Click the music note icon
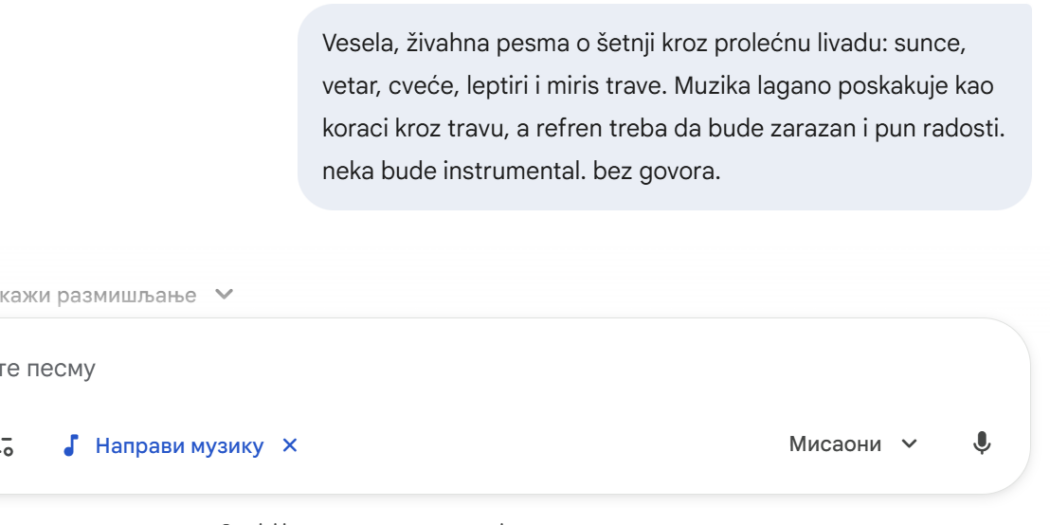 point(70,445)
